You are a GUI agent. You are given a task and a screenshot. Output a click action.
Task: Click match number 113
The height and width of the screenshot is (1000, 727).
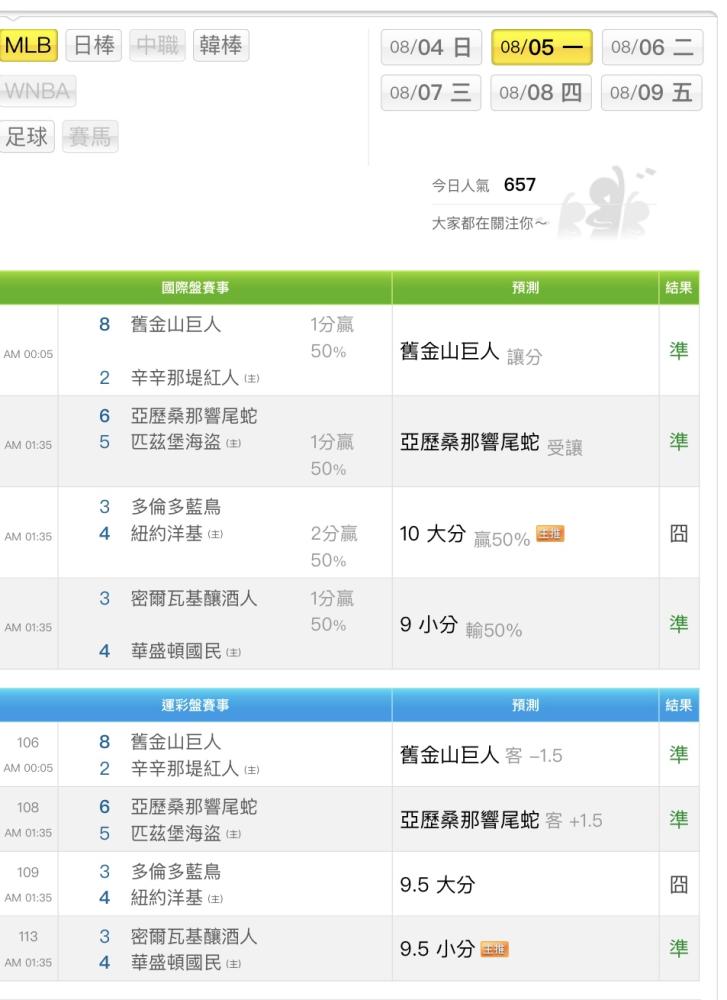(x=28, y=937)
